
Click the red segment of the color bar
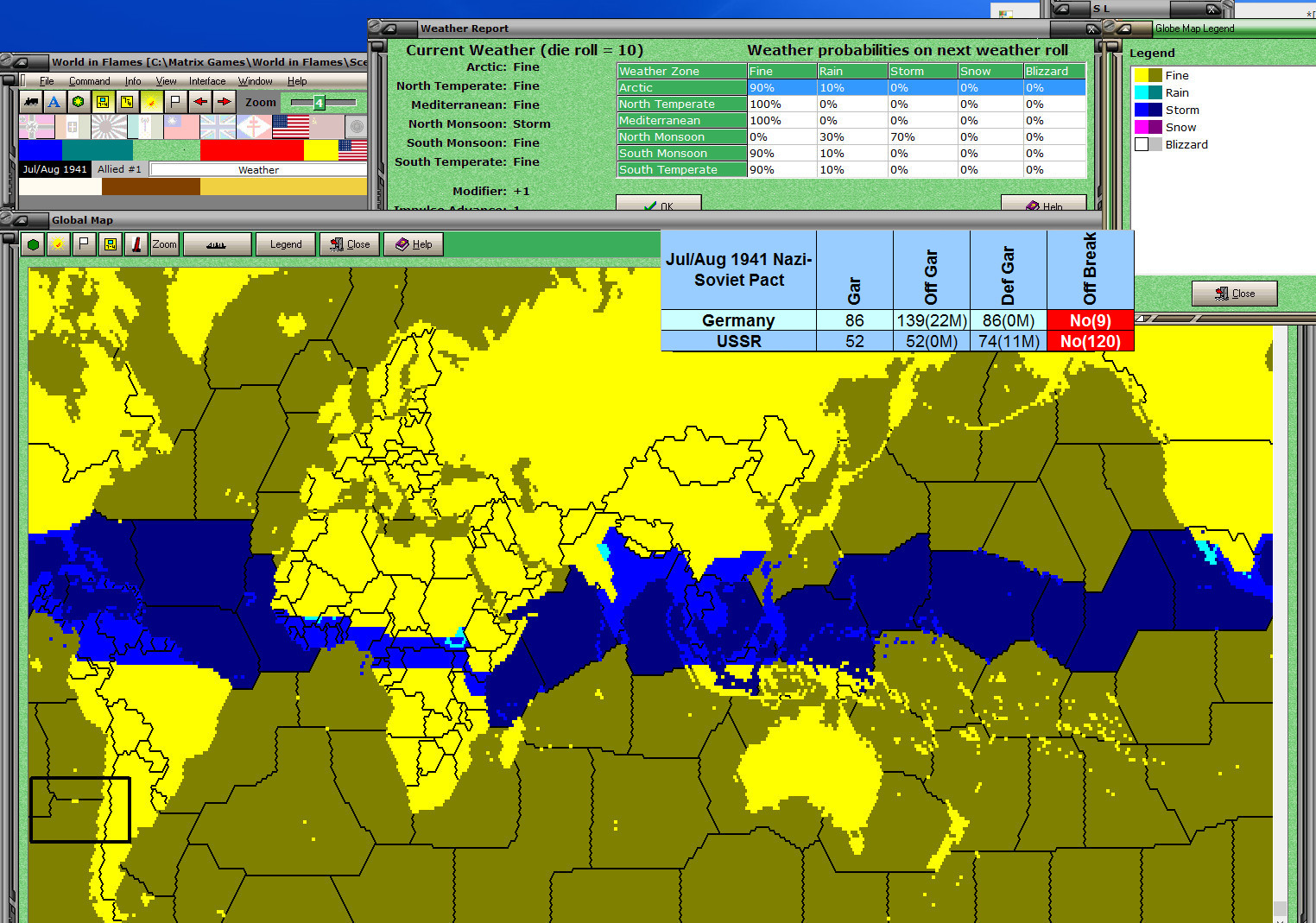tap(252, 150)
